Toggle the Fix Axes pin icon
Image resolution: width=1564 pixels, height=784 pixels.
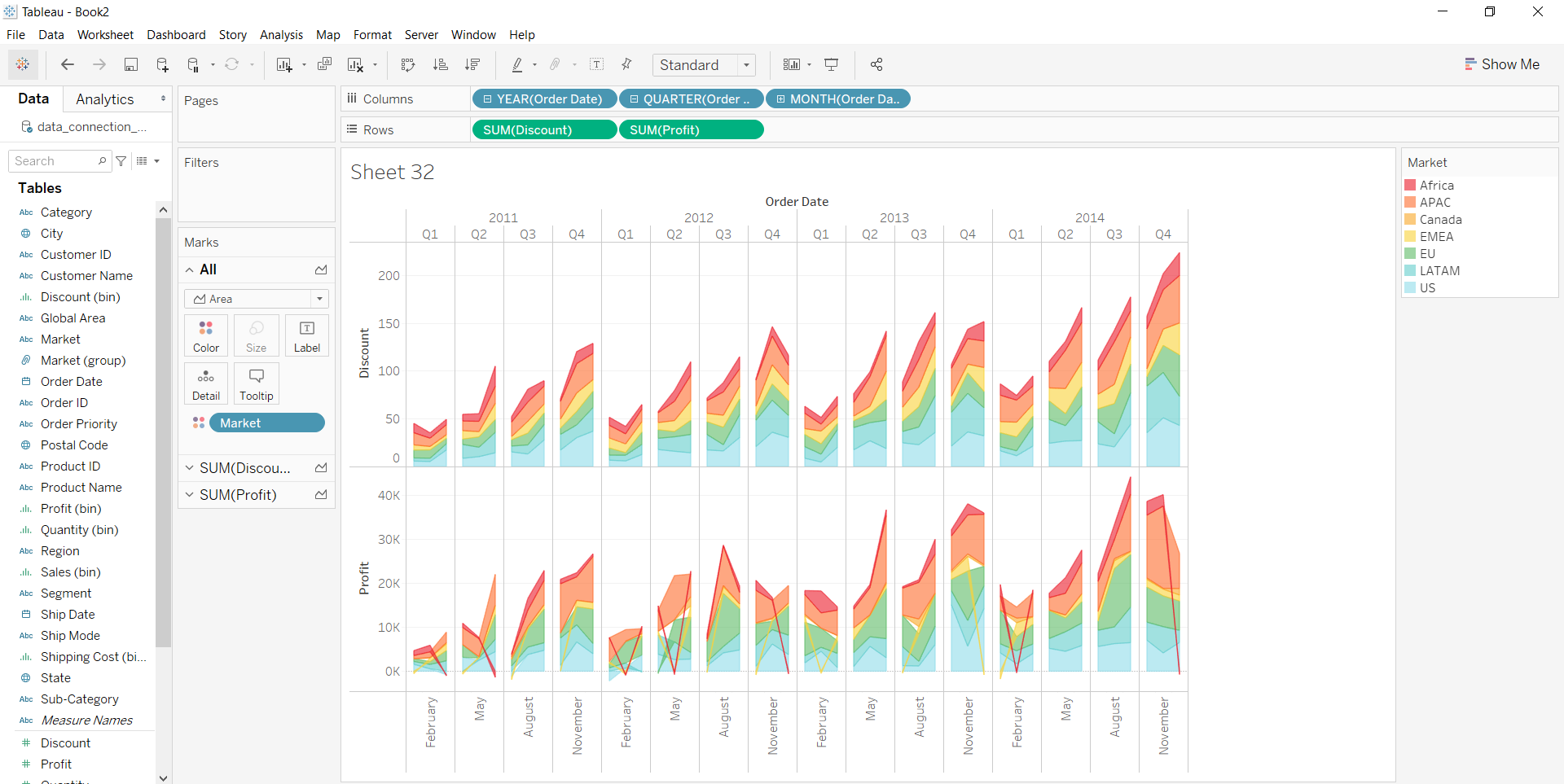626,64
